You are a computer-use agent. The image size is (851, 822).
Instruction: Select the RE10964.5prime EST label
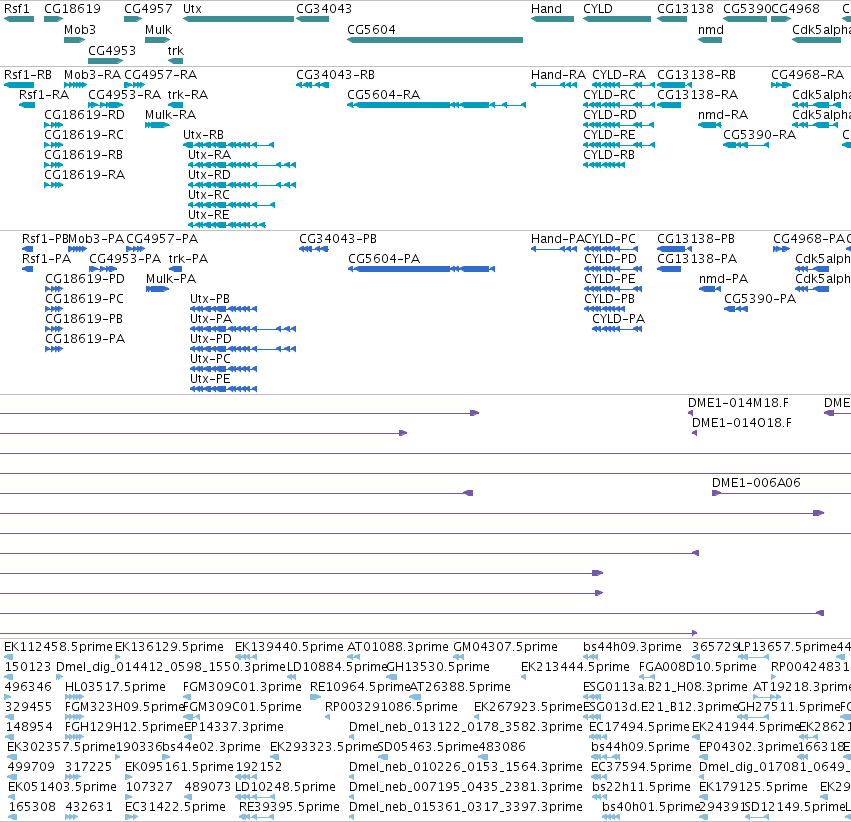(360, 687)
